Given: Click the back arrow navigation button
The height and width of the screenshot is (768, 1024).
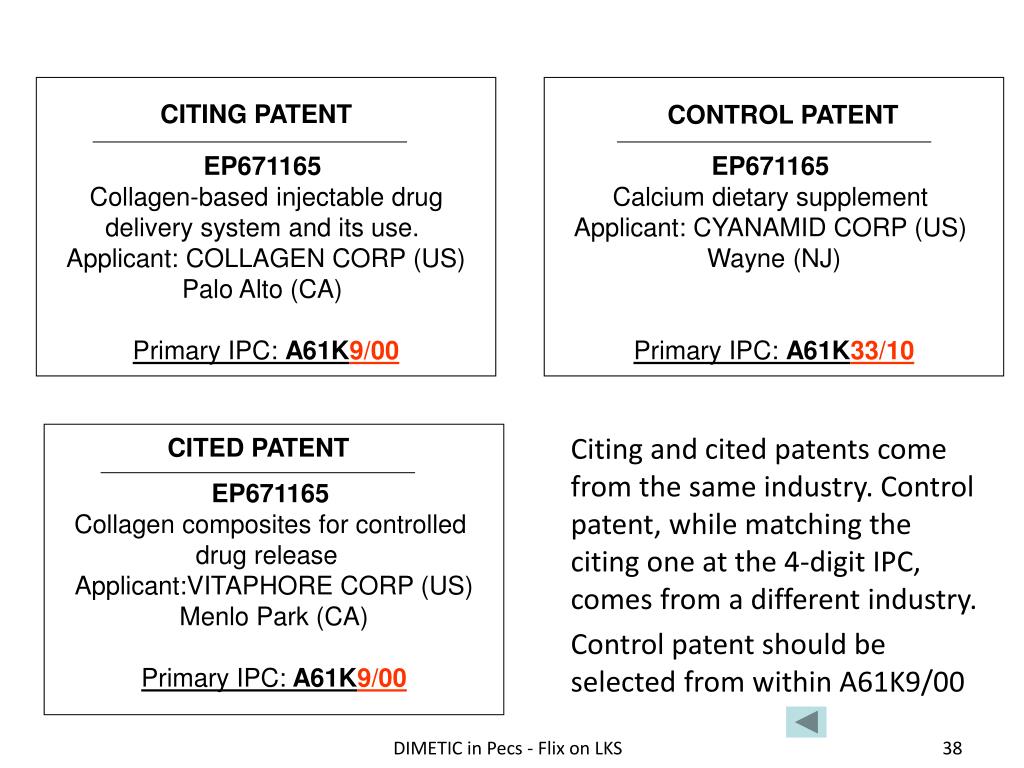Looking at the screenshot, I should point(806,722).
